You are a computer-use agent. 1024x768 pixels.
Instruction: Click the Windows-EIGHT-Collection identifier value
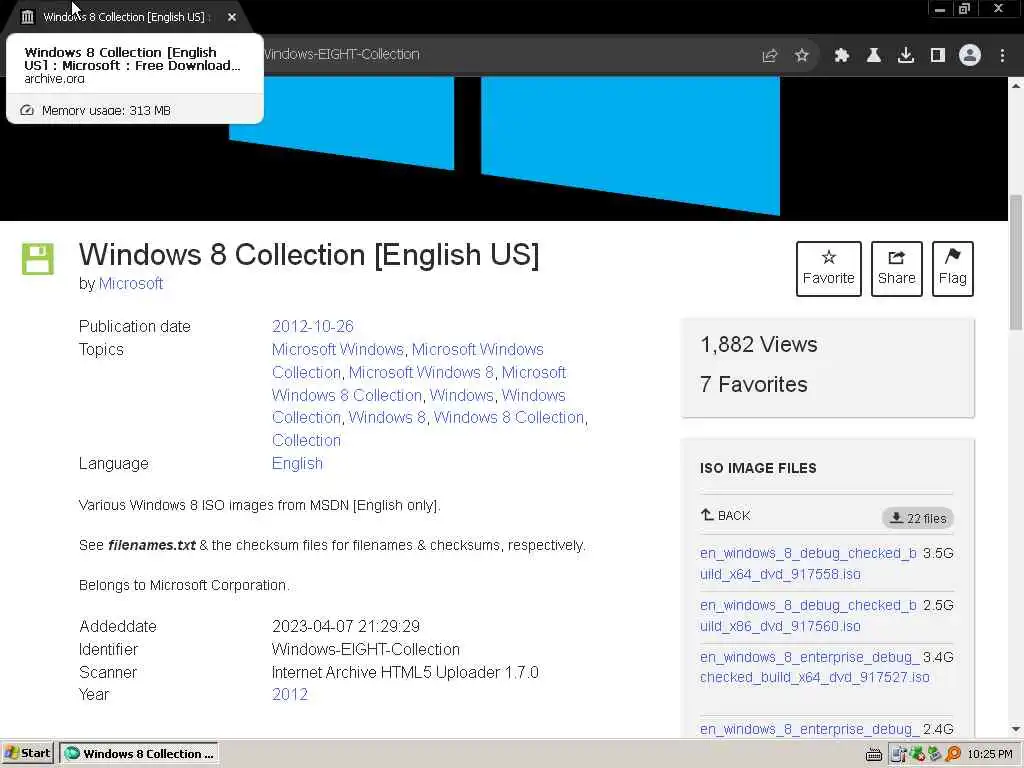tap(366, 649)
